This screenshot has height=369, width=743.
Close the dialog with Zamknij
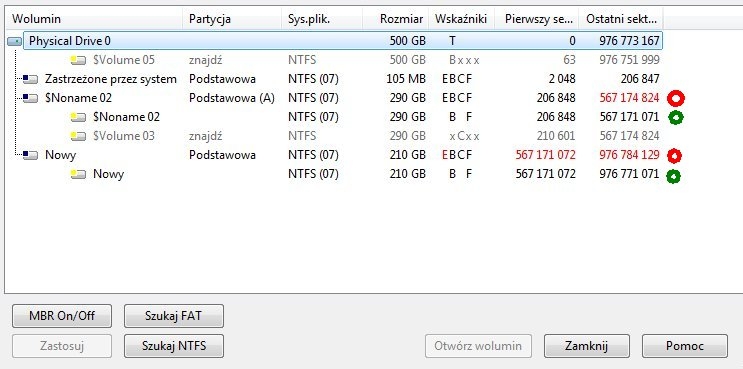(x=587, y=346)
